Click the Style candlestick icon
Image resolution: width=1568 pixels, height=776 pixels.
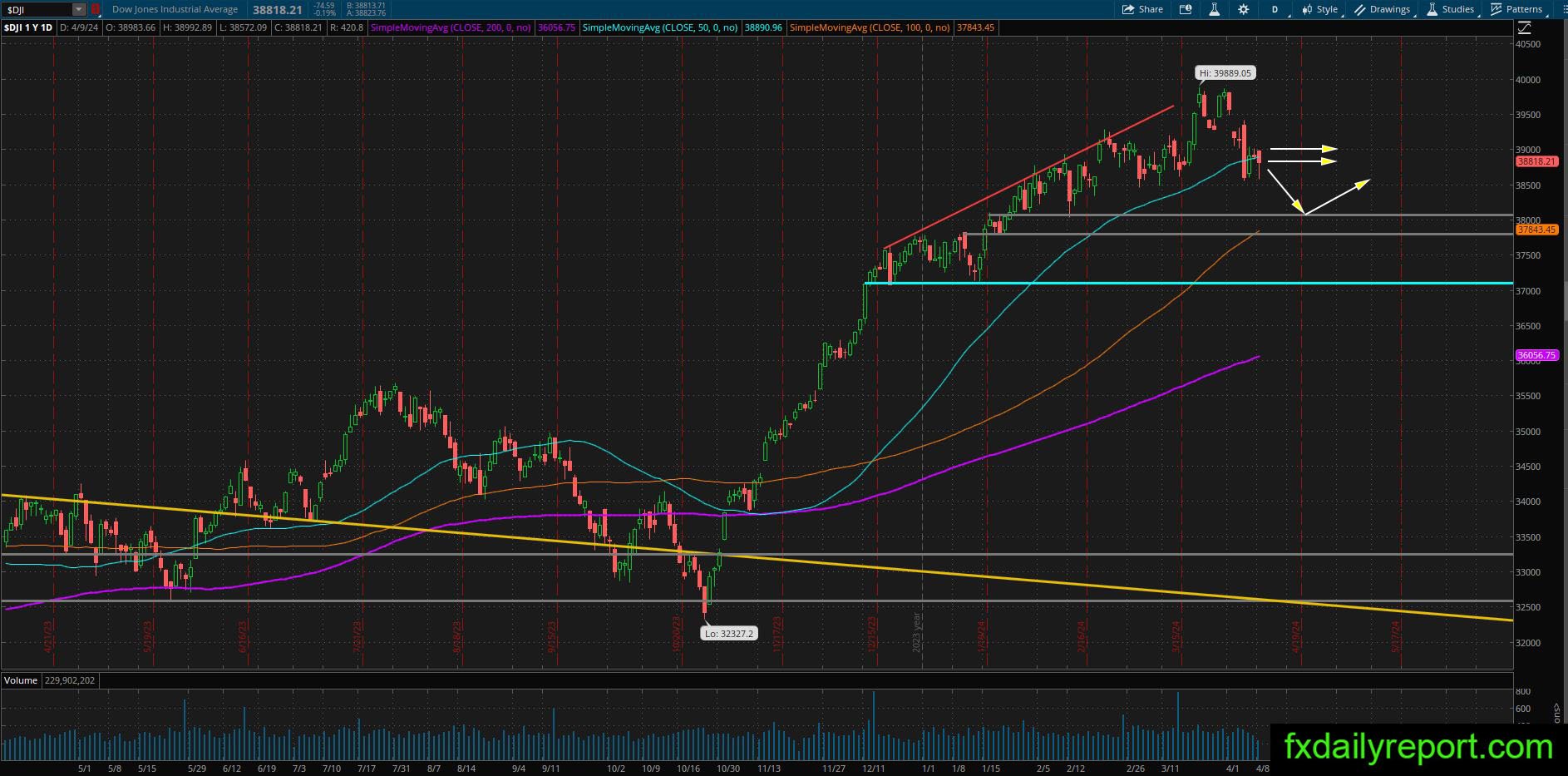coord(1307,9)
